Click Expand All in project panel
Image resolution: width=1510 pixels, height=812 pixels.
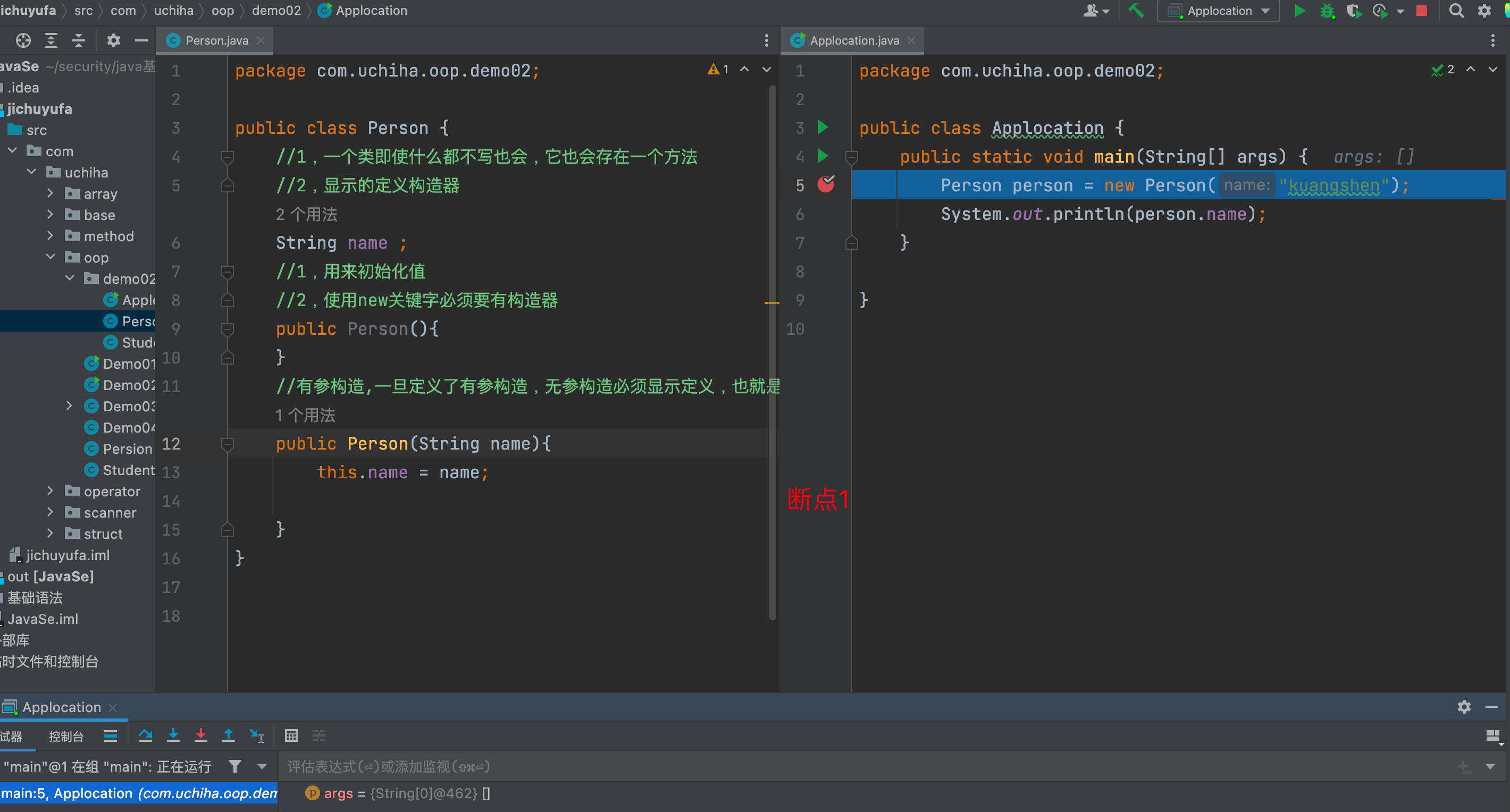(x=51, y=40)
